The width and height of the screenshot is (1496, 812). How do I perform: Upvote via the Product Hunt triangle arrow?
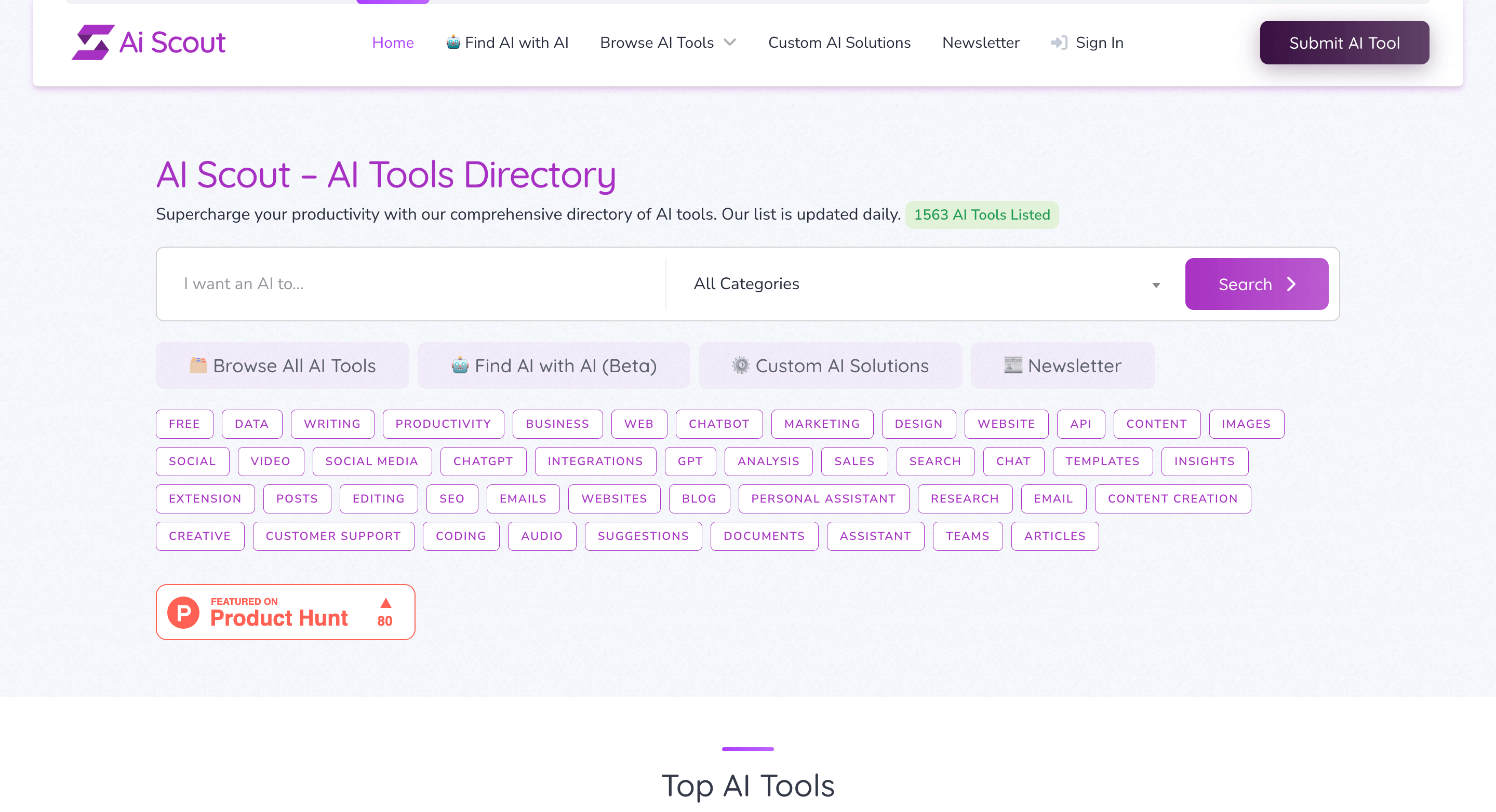coord(385,604)
